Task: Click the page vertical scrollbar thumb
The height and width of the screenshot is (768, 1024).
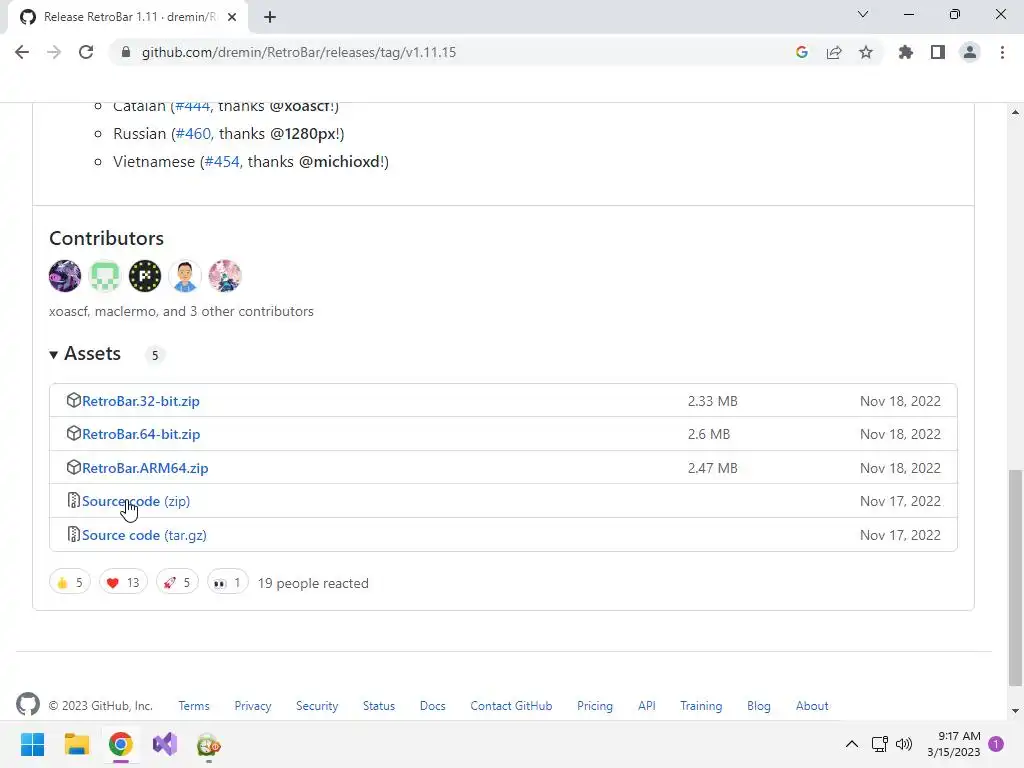Action: coord(1015,578)
